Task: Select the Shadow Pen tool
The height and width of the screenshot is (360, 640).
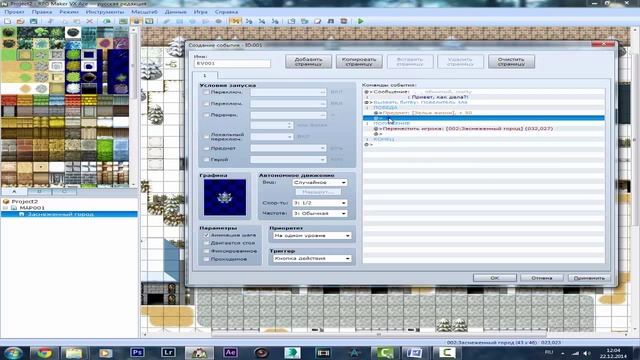Action: pyautogui.click(x=218, y=21)
